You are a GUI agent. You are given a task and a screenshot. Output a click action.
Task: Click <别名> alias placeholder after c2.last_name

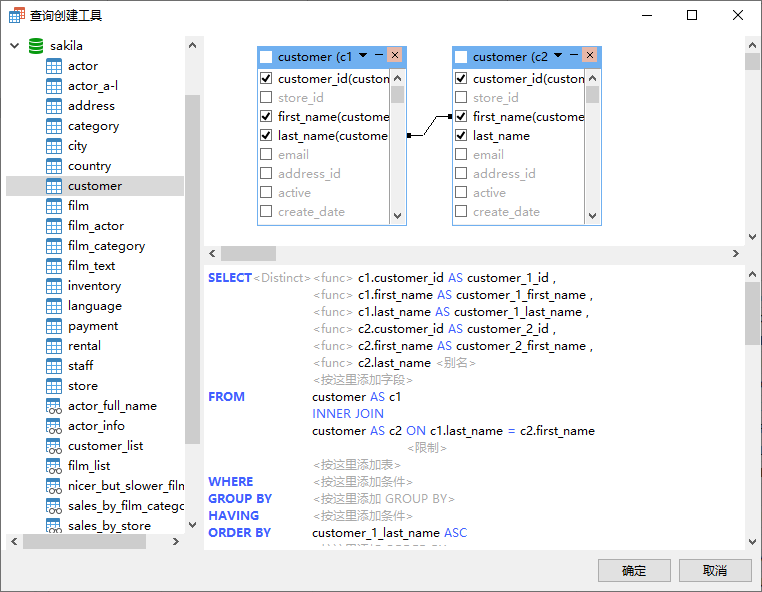(x=455, y=363)
